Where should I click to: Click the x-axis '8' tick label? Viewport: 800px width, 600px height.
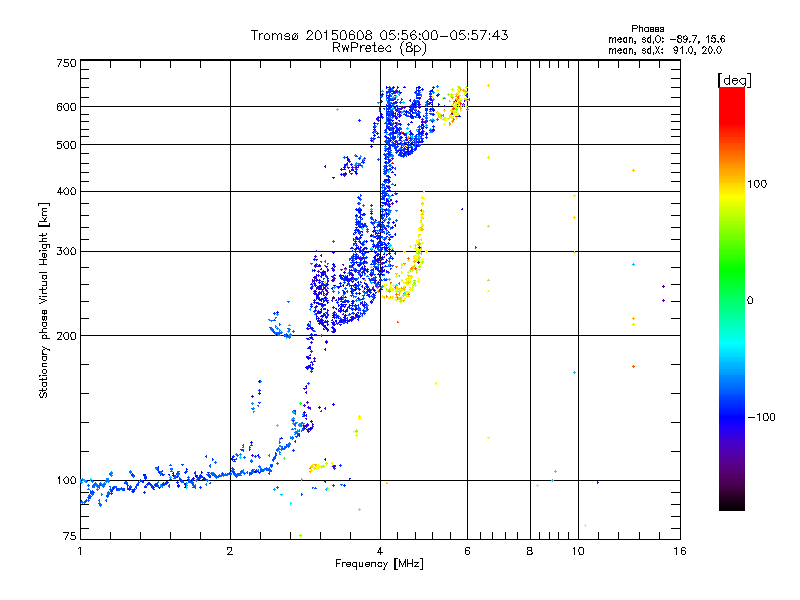pos(530,551)
